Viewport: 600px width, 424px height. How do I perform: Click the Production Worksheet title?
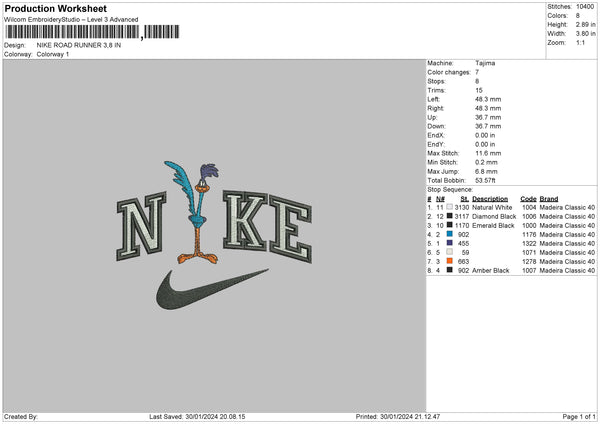click(55, 8)
